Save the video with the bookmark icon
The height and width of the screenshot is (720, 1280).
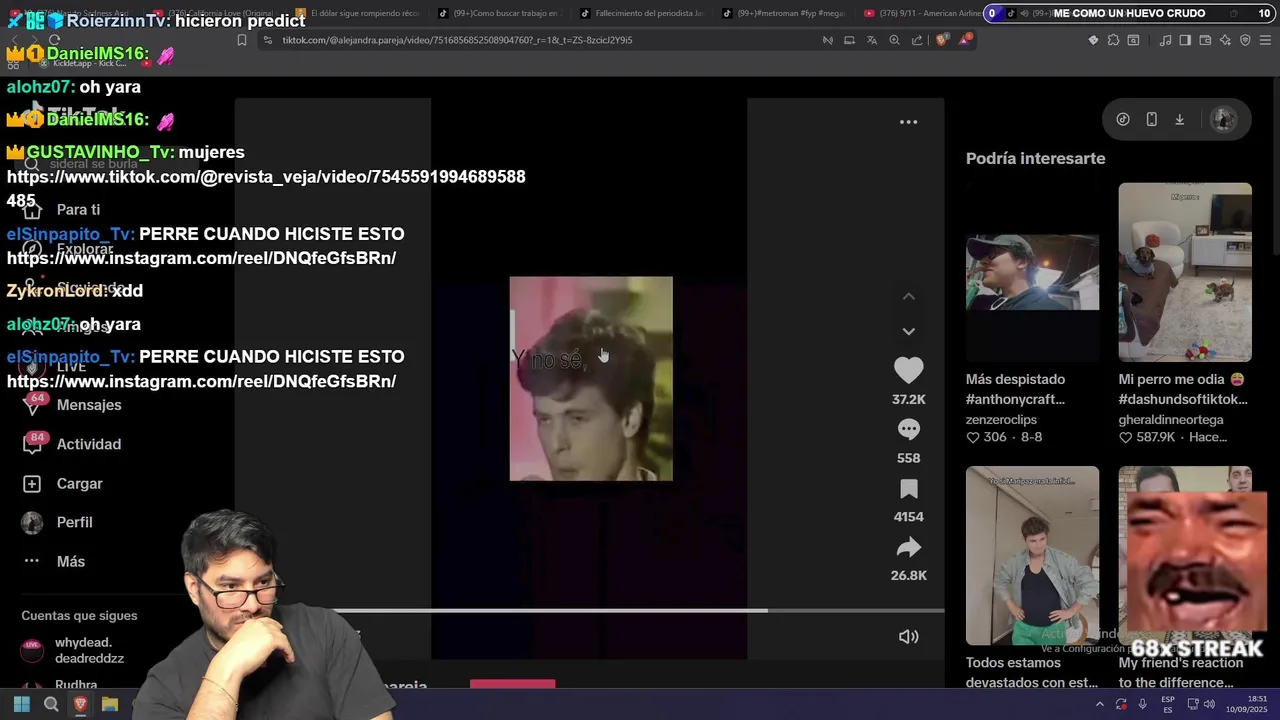pyautogui.click(x=908, y=489)
